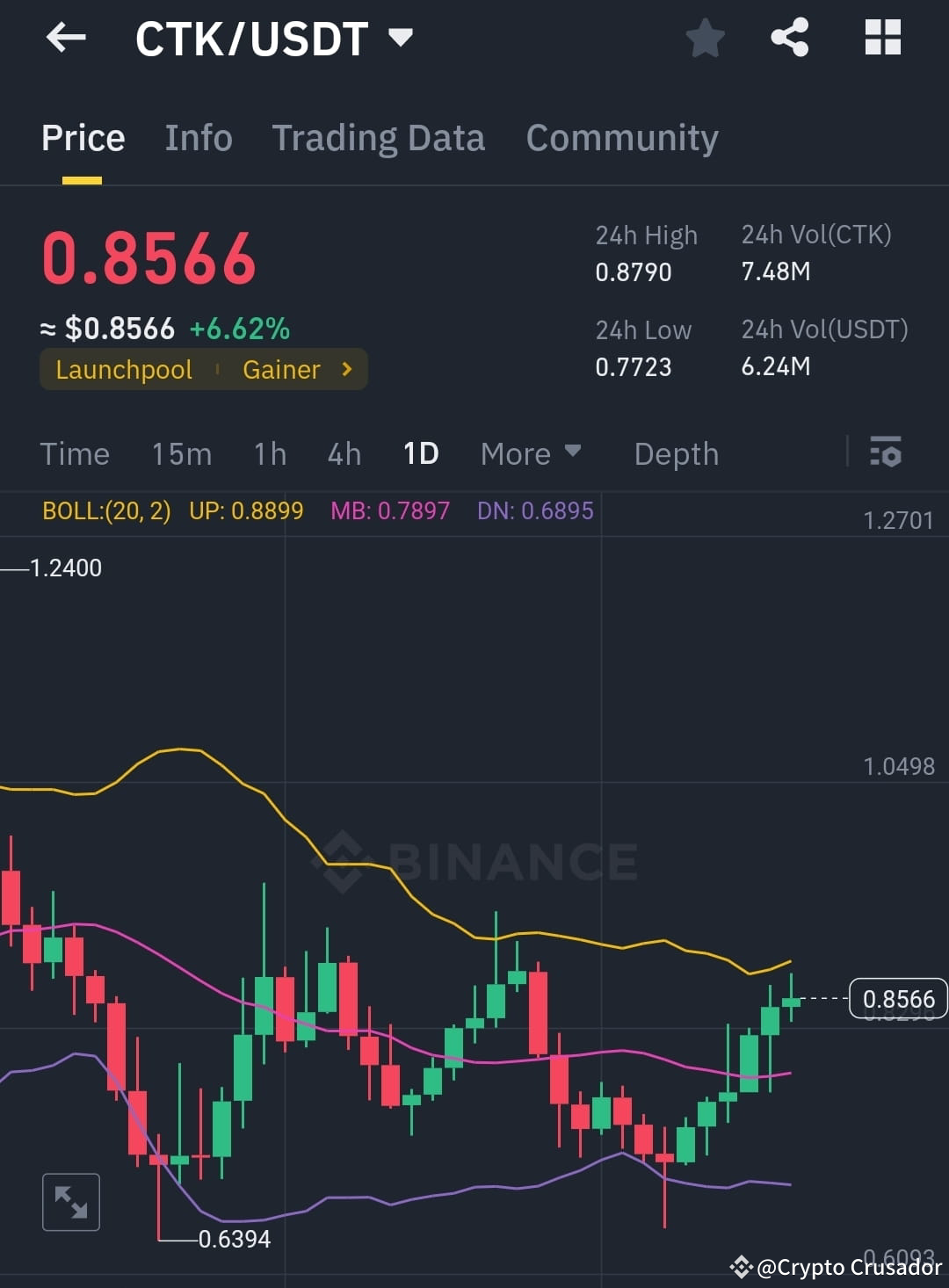Expand the Gainer tag chevron
Viewport: 949px width, 1288px height.
tap(346, 369)
